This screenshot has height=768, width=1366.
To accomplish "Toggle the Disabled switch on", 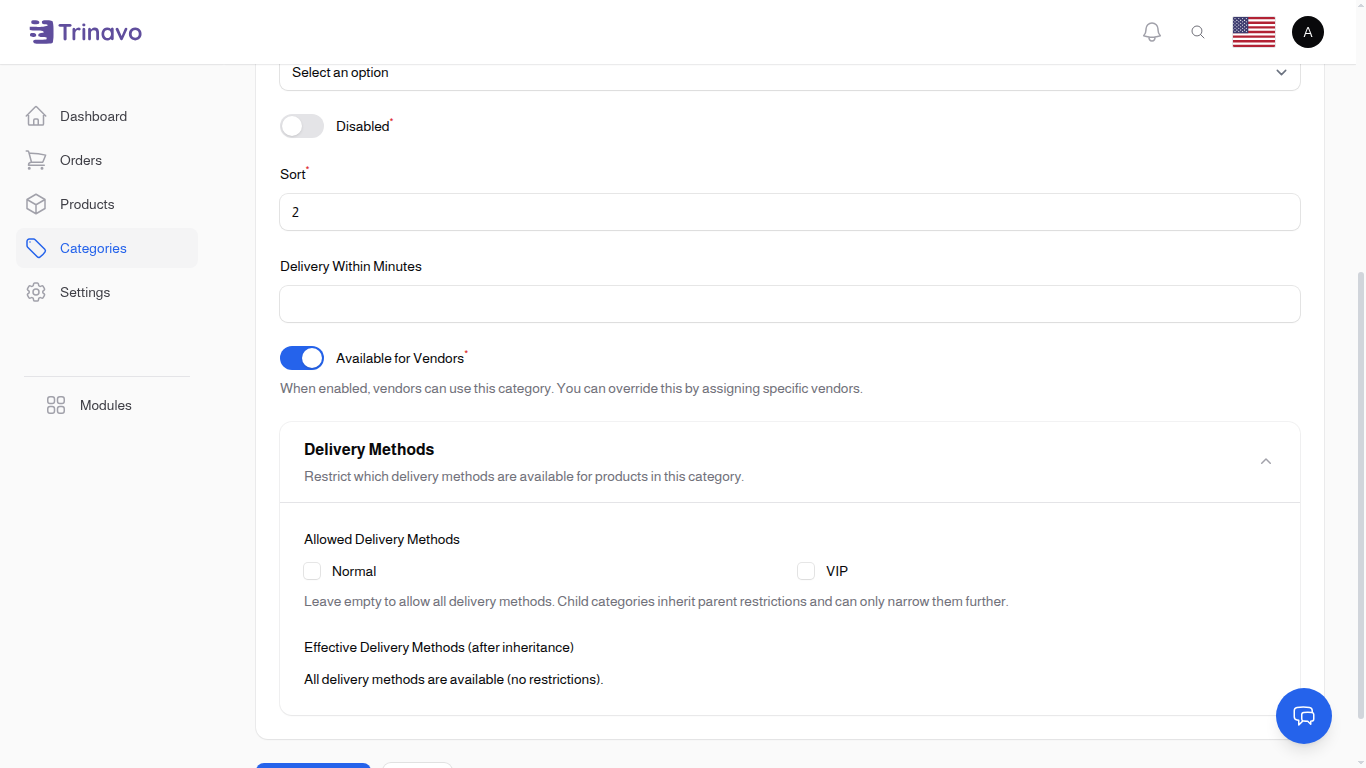I will 302,126.
